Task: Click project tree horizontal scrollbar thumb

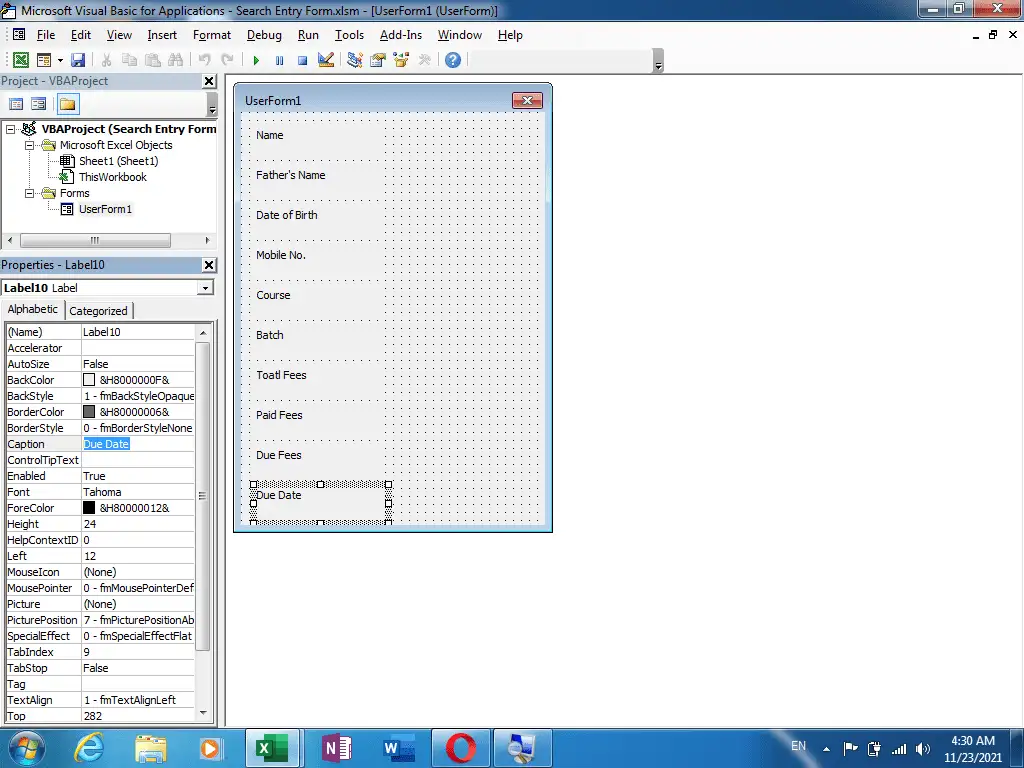Action: (x=95, y=240)
